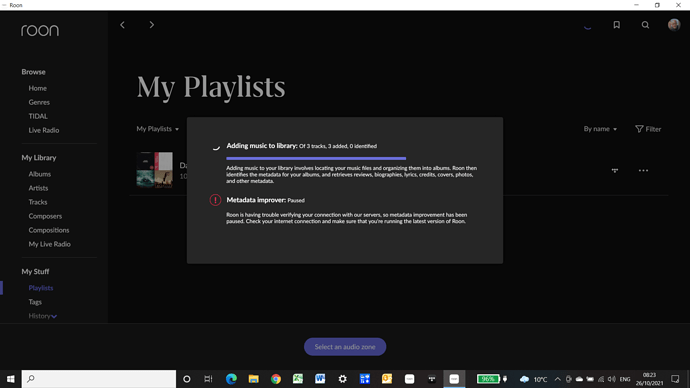The width and height of the screenshot is (690, 388).
Task: Click the activity spinner in top bar
Action: 587,26
